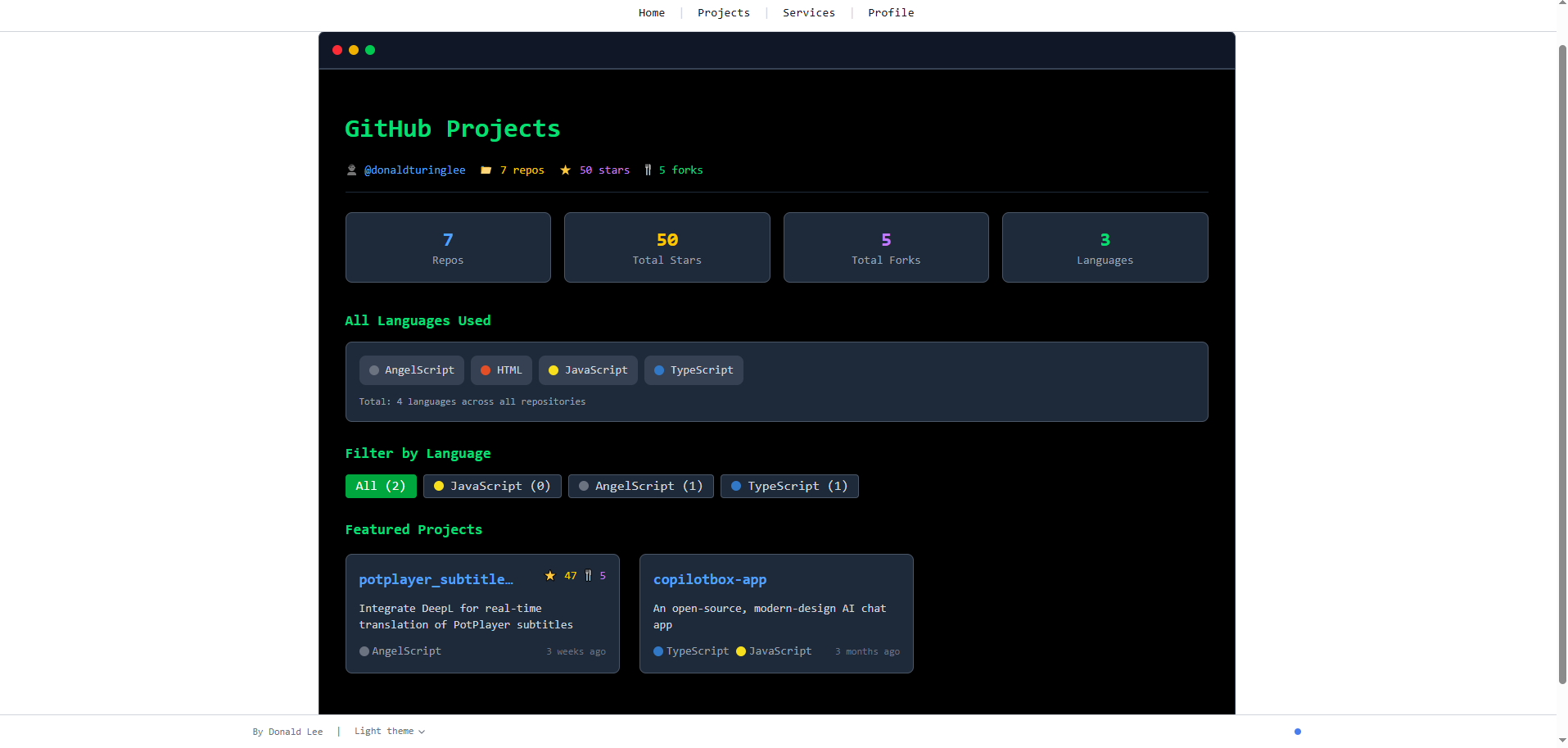Open the Profile nav item
This screenshot has height=748, width=1568.
click(x=891, y=13)
